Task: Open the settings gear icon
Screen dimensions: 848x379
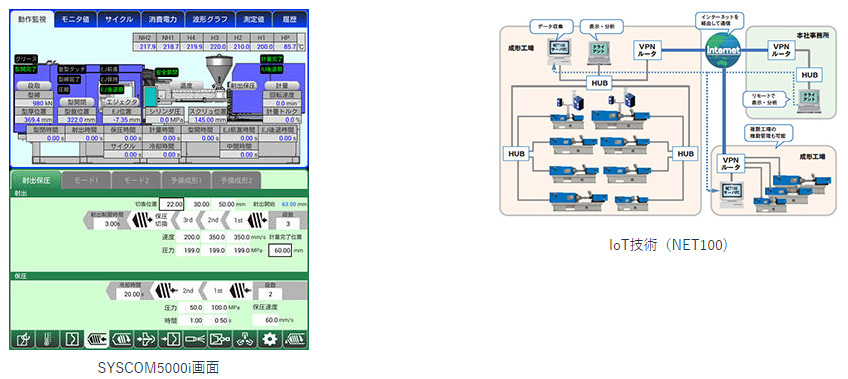Action: (269, 339)
